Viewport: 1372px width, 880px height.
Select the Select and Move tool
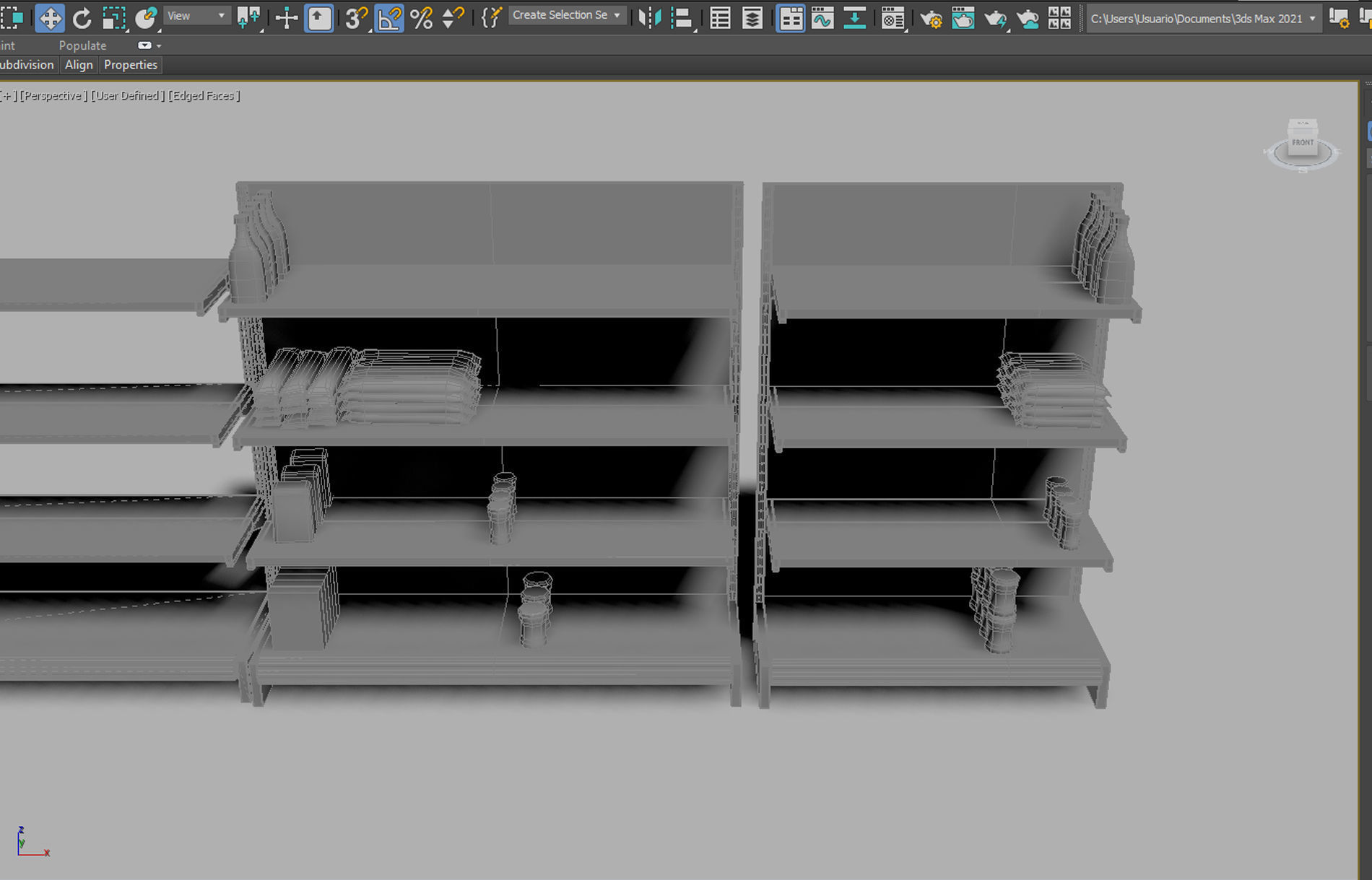click(x=49, y=18)
